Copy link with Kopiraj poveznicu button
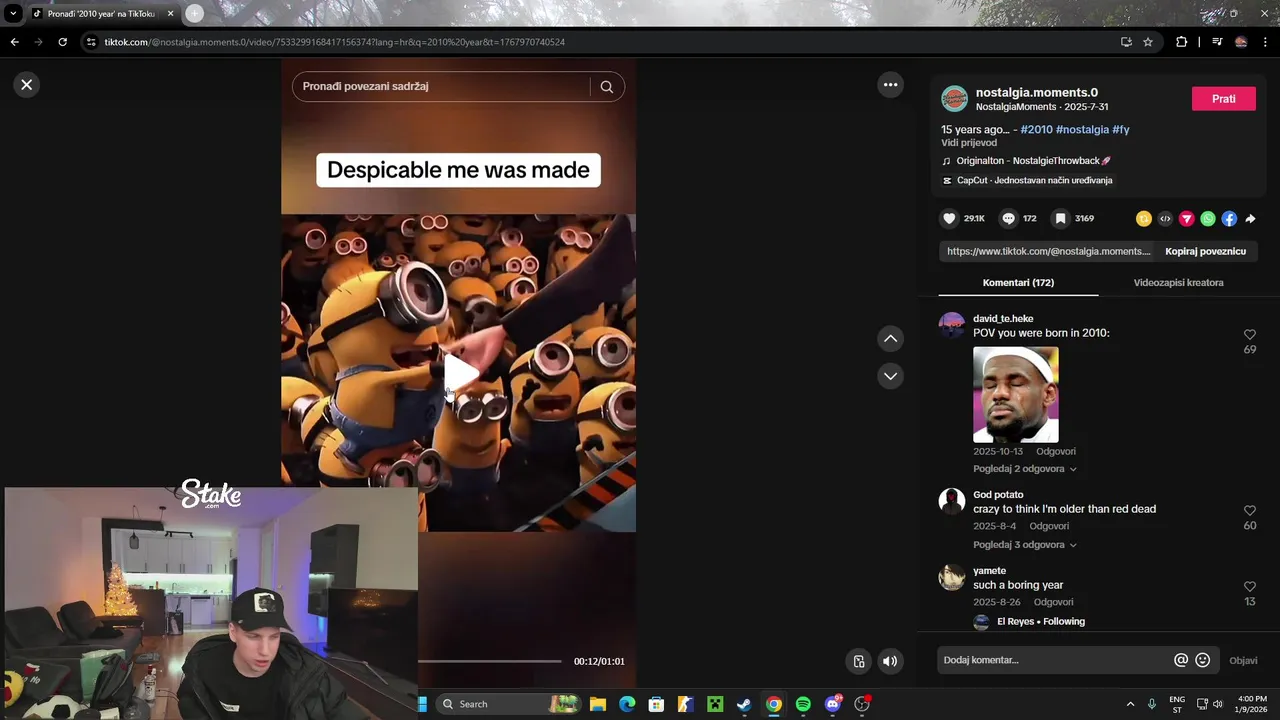Image resolution: width=1280 pixels, height=720 pixels. [x=1205, y=251]
